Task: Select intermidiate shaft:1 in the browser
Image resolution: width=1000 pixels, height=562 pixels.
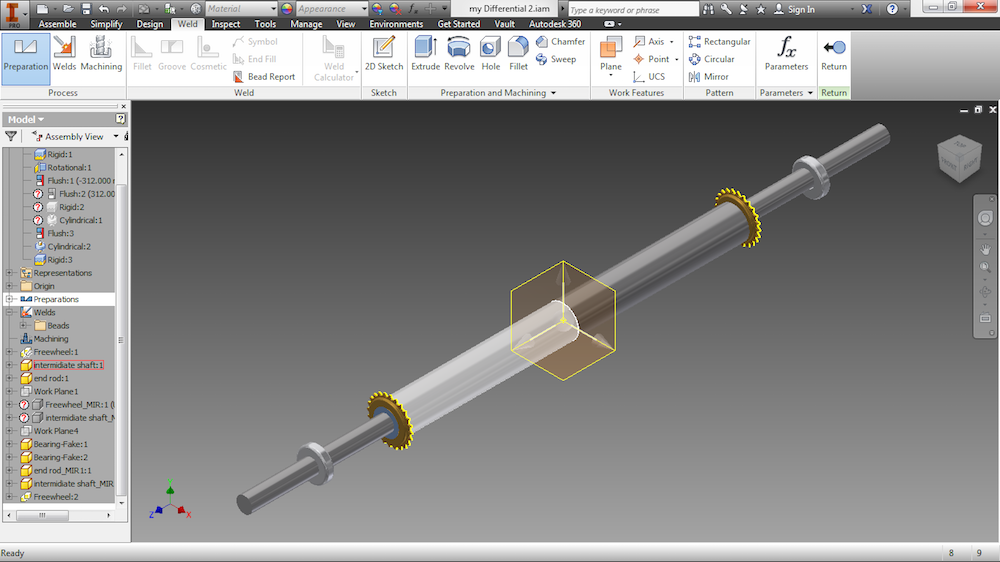Action: click(68, 365)
